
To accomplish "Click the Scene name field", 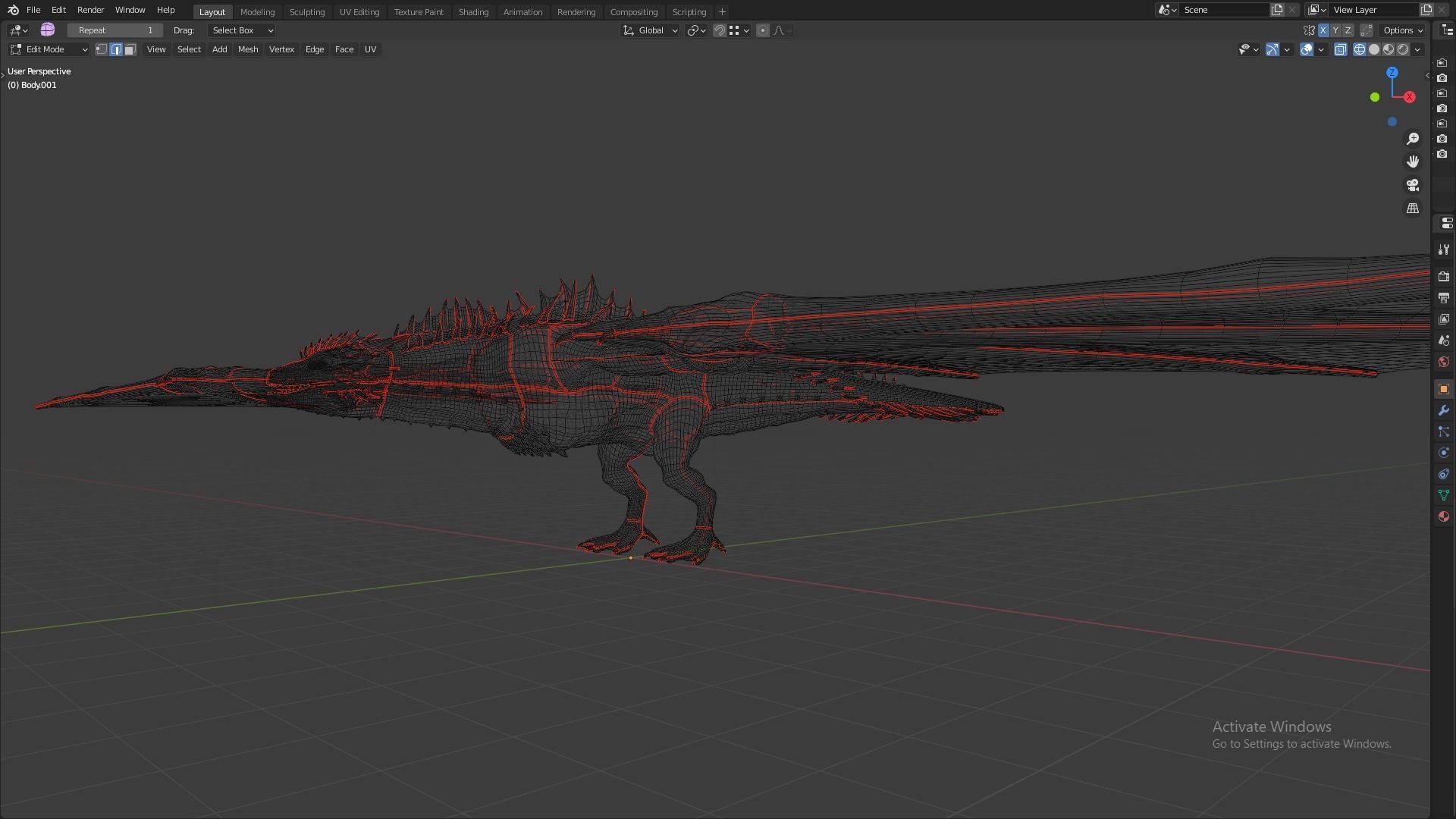I will click(1225, 10).
